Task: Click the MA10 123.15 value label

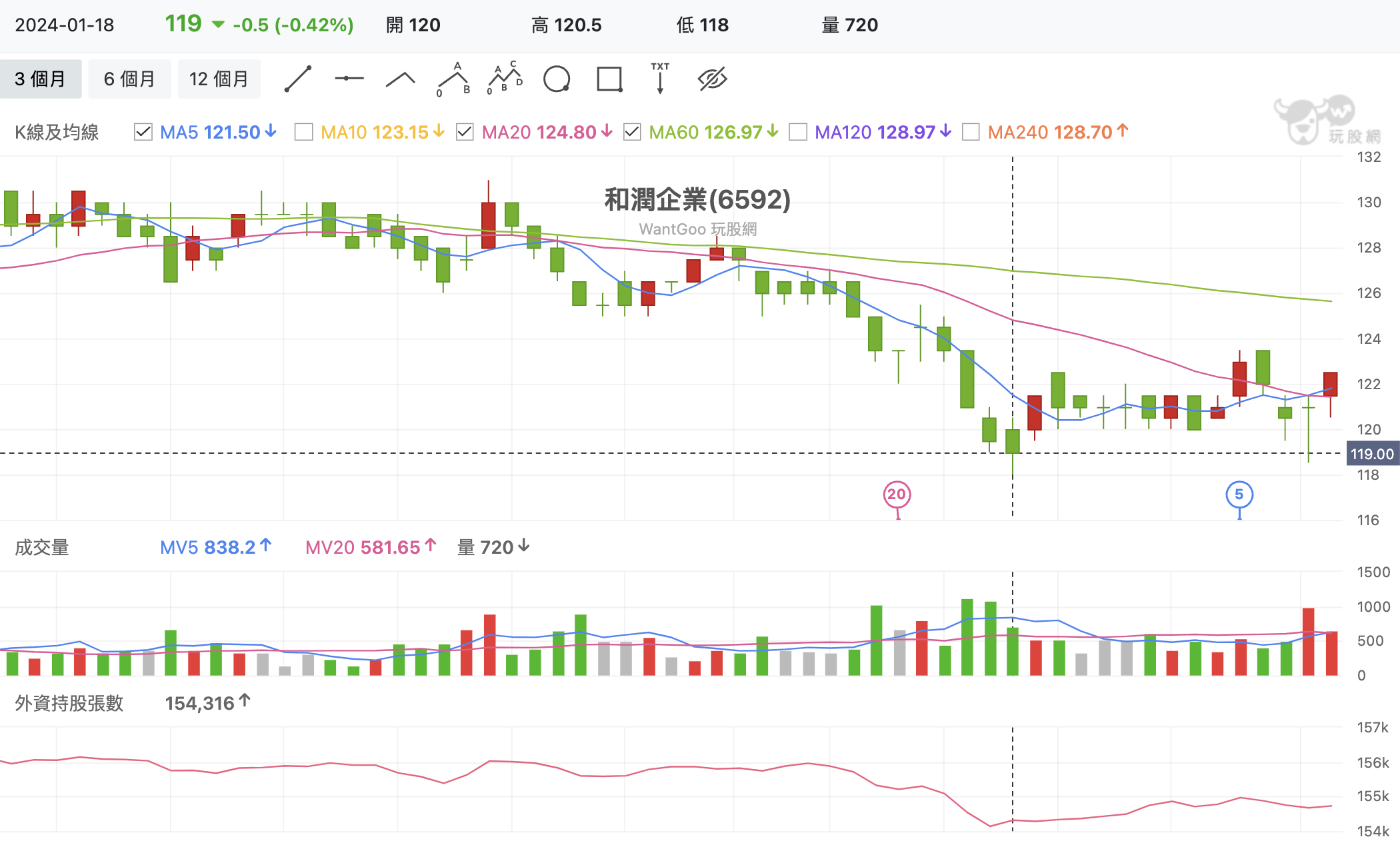Action: [x=382, y=132]
